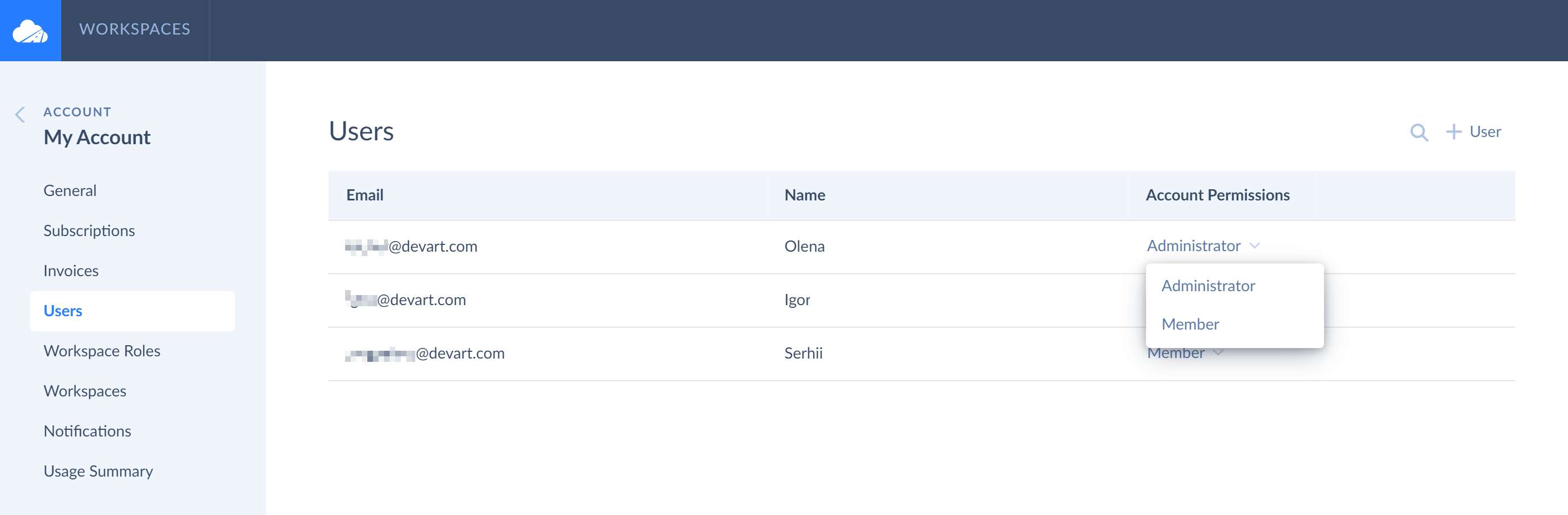Switch to the Users section

click(63, 311)
